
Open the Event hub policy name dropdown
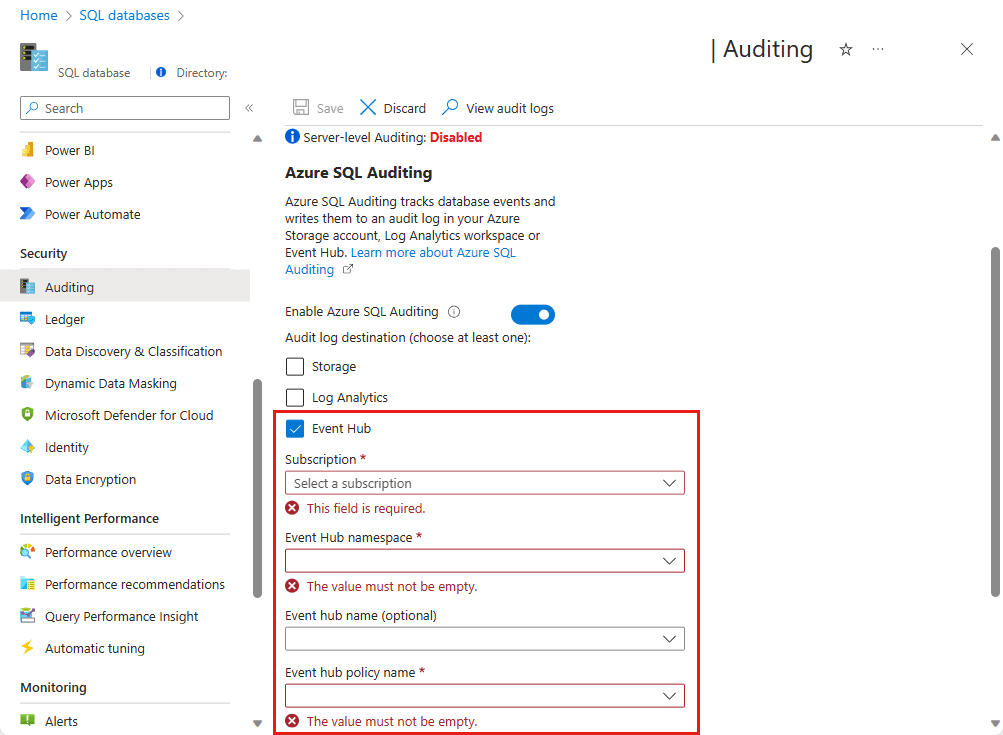tap(485, 696)
